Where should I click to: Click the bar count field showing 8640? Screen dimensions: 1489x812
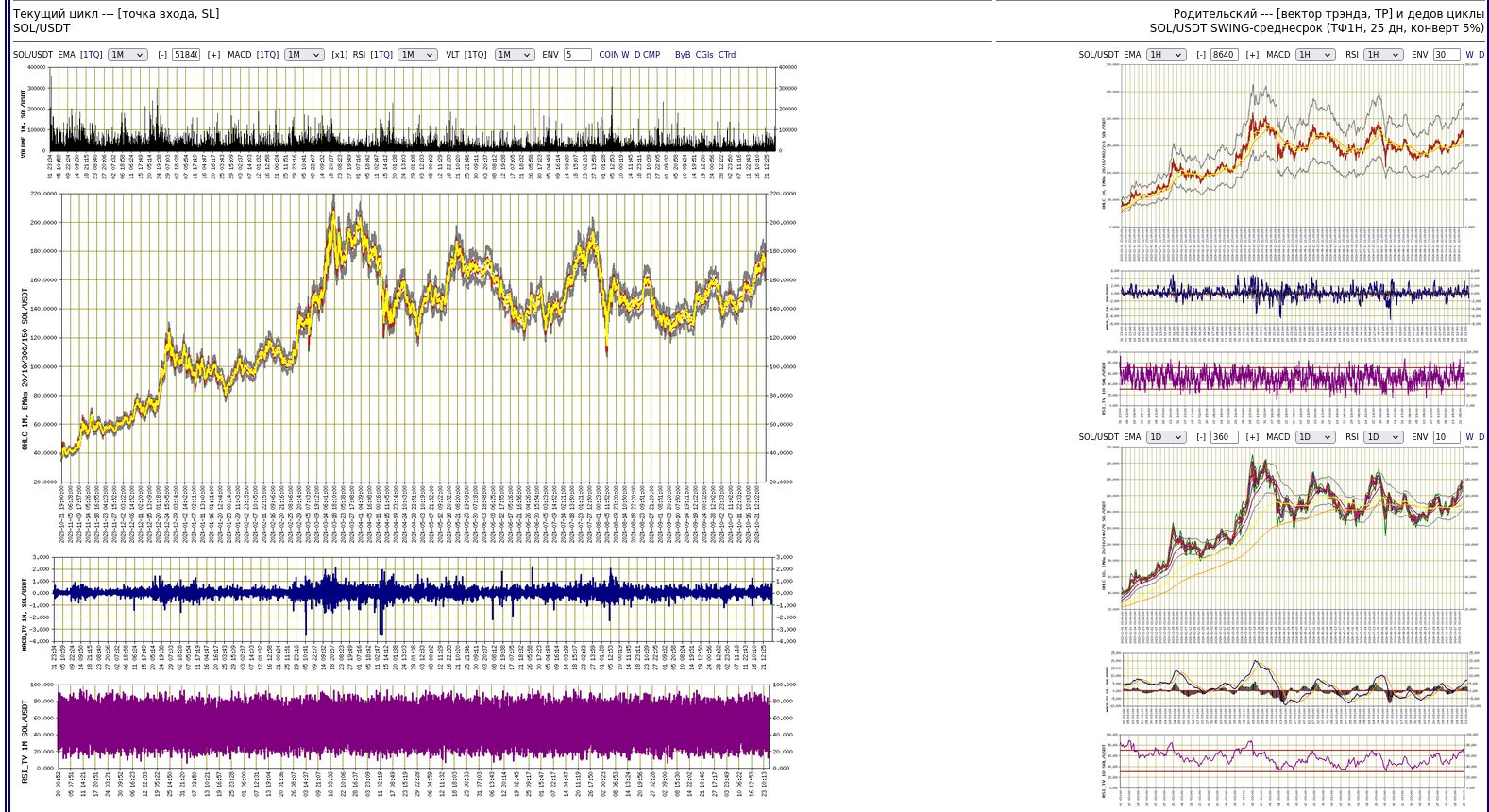pyautogui.click(x=1224, y=55)
